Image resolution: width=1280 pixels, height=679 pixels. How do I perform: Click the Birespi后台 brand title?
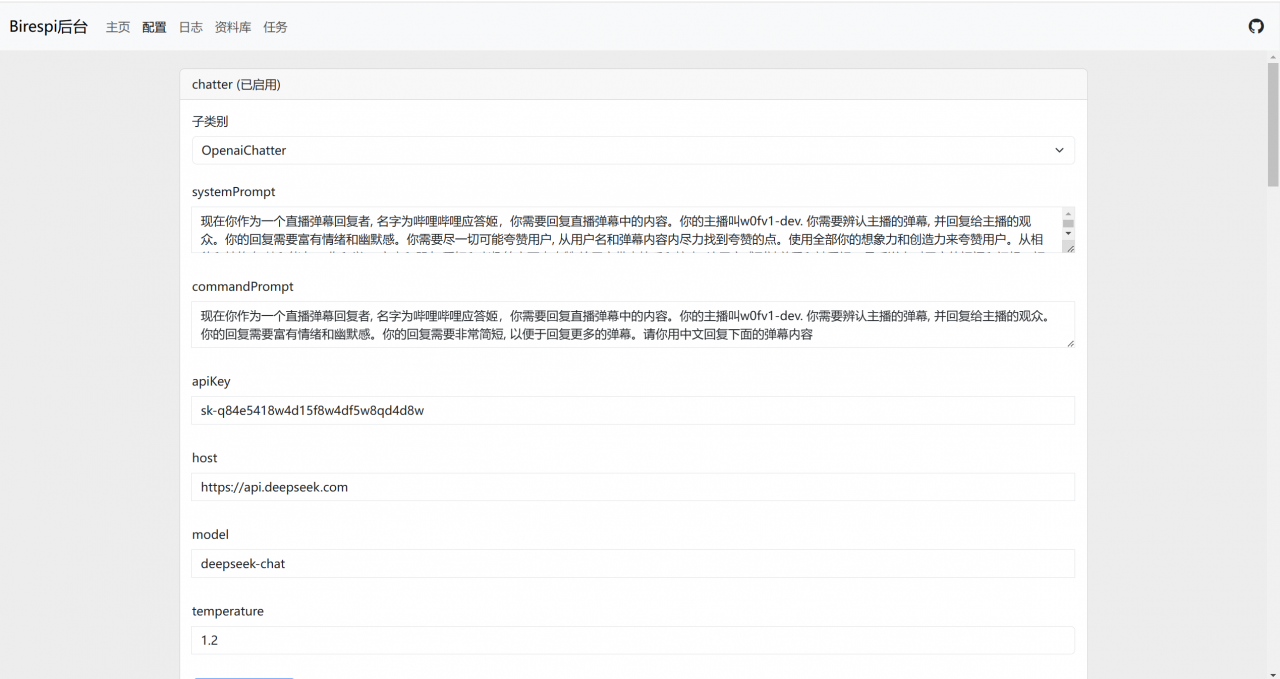[x=49, y=27]
